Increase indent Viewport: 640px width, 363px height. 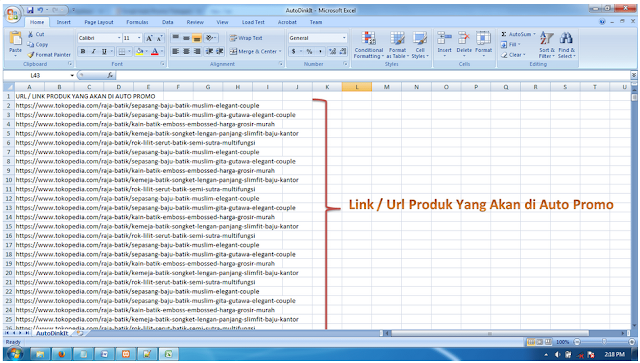coord(220,51)
